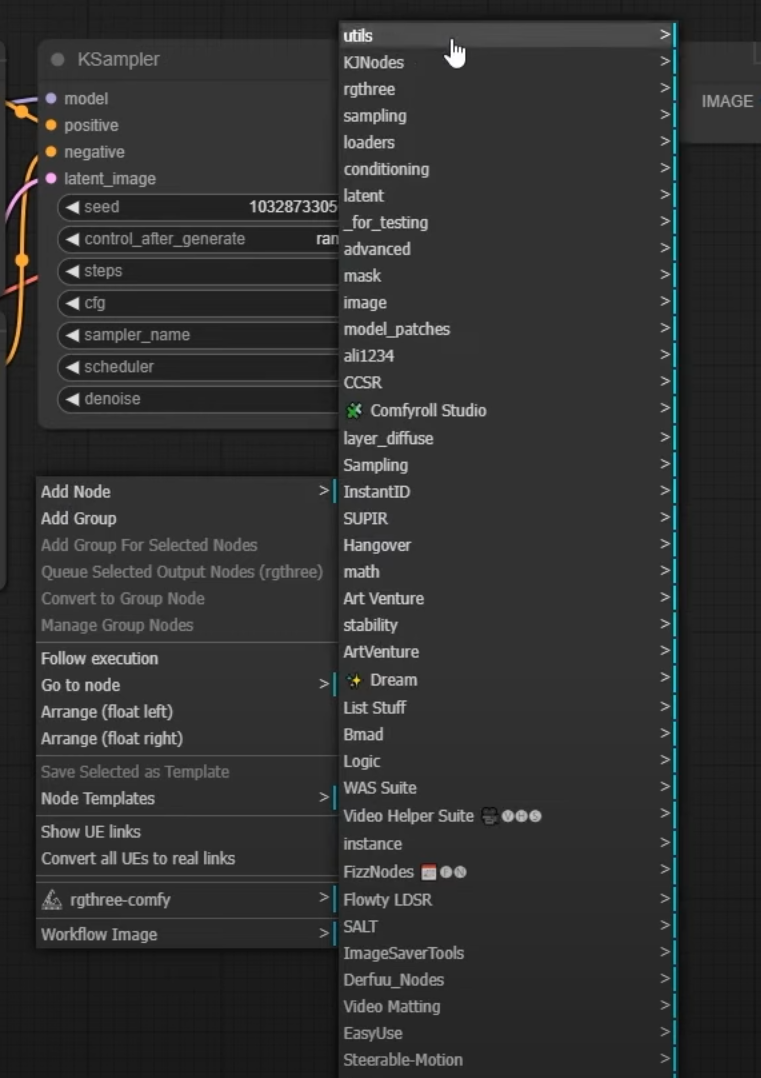Click the KSampler collapse dot
This screenshot has width=761, height=1078.
[58, 60]
